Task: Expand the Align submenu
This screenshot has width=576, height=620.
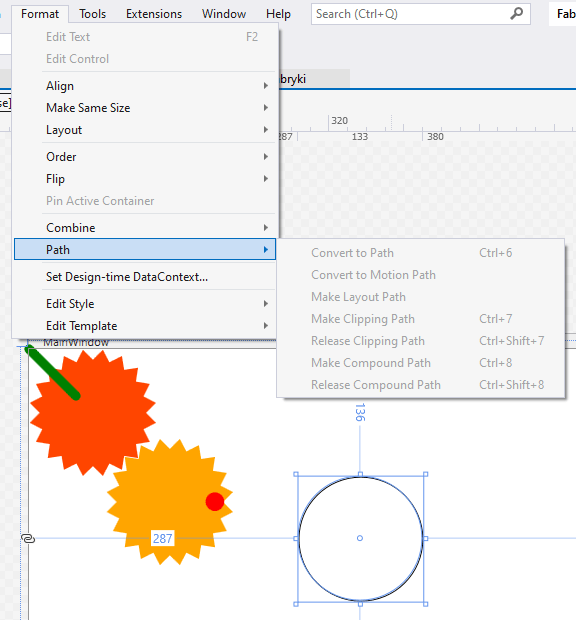Action: coord(145,86)
